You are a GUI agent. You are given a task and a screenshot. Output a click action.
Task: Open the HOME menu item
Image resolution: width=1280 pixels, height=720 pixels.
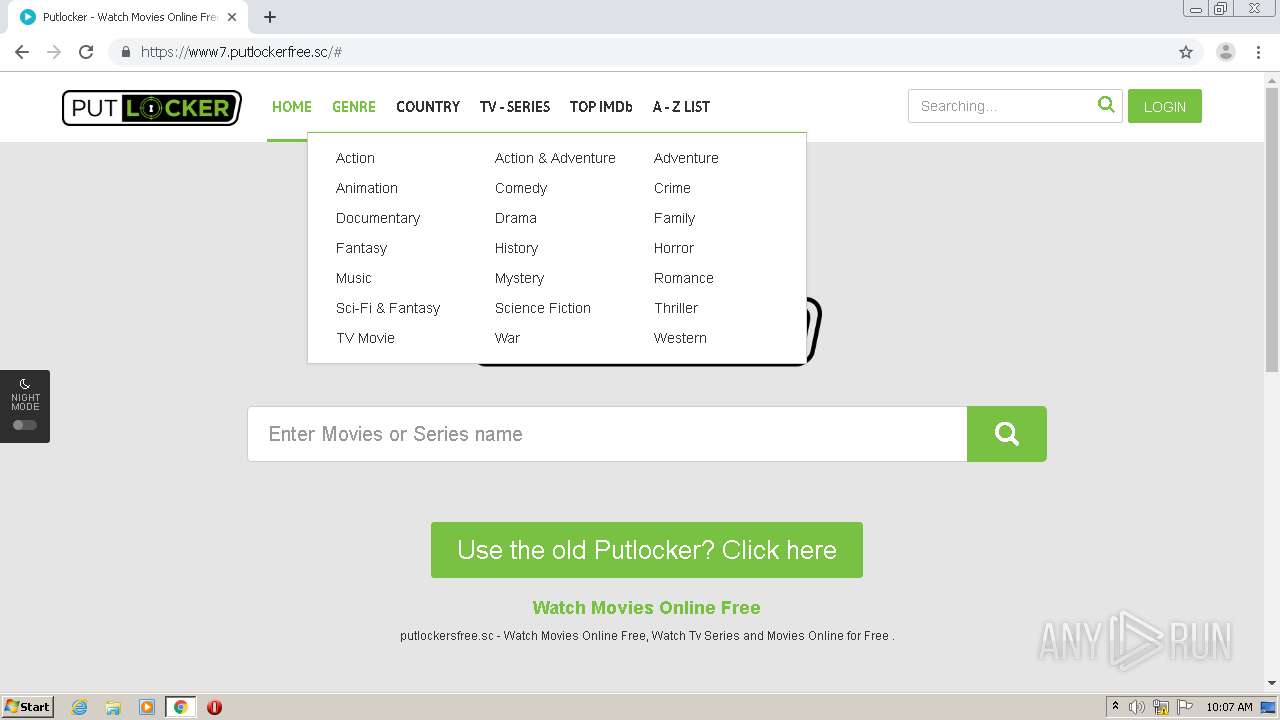(x=292, y=107)
